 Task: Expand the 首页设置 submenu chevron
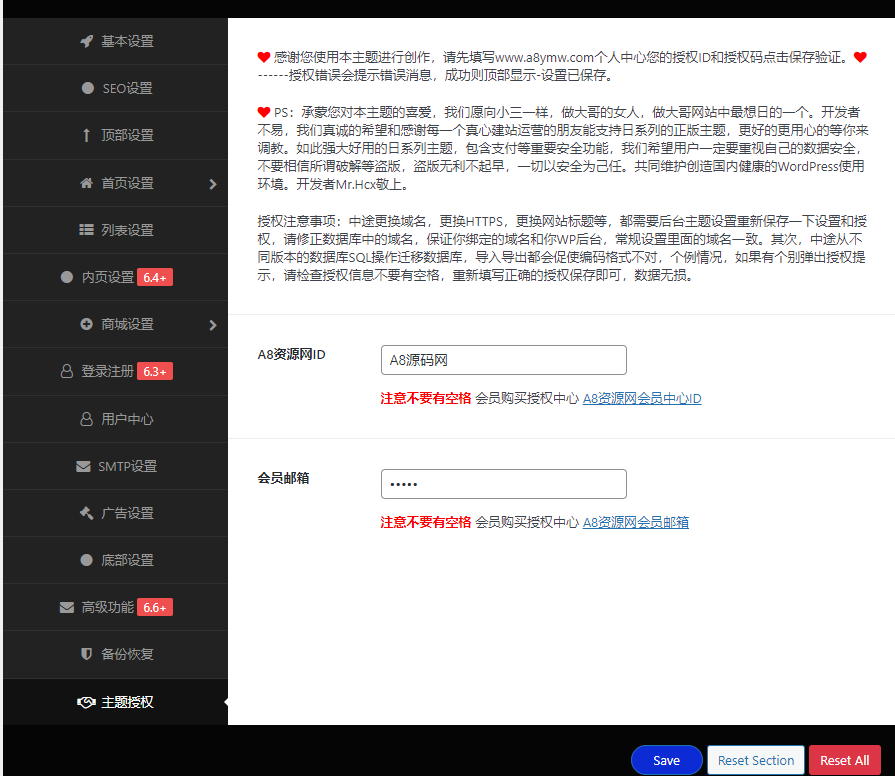pyautogui.click(x=211, y=182)
